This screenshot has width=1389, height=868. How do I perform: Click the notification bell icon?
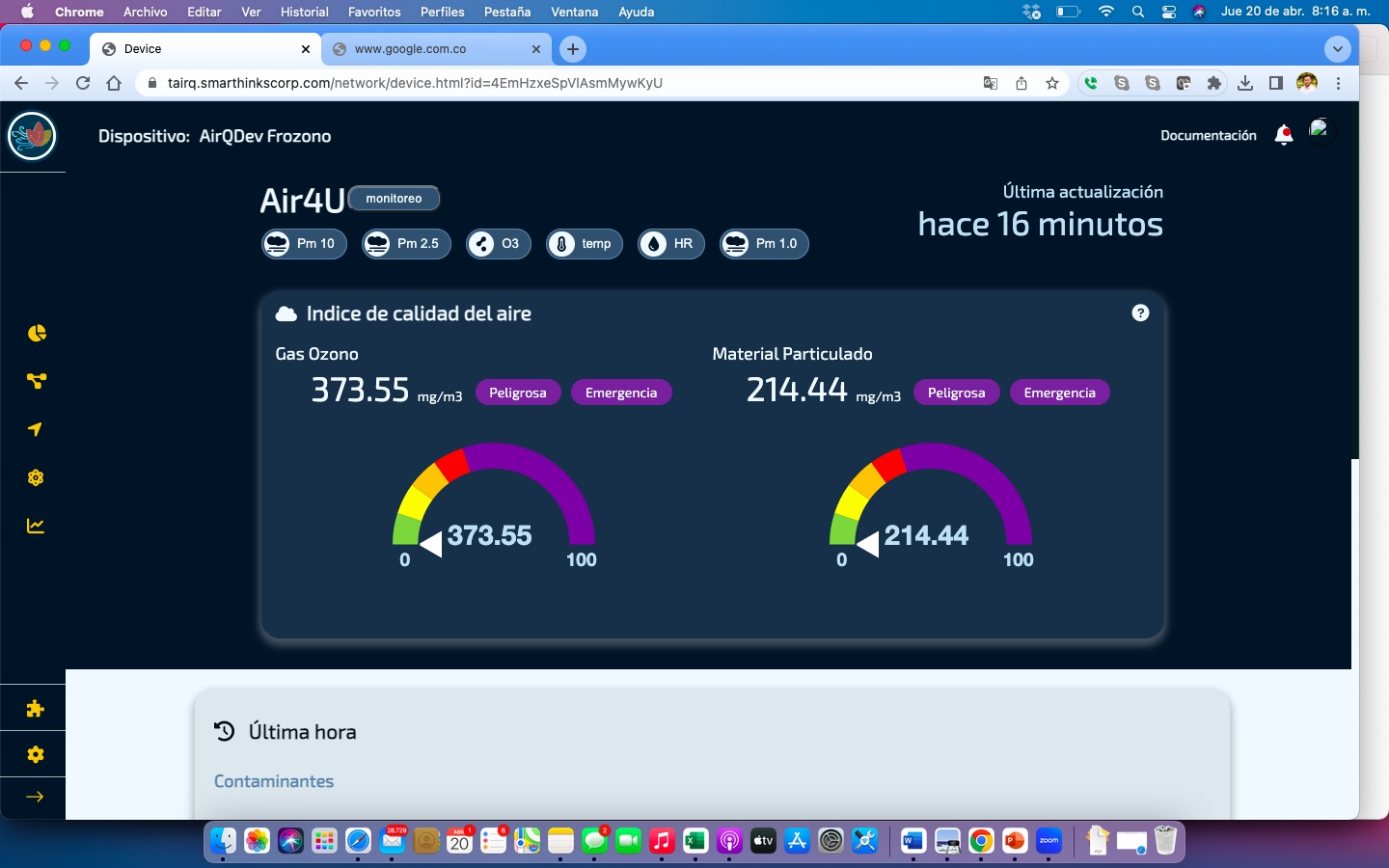point(1283,136)
